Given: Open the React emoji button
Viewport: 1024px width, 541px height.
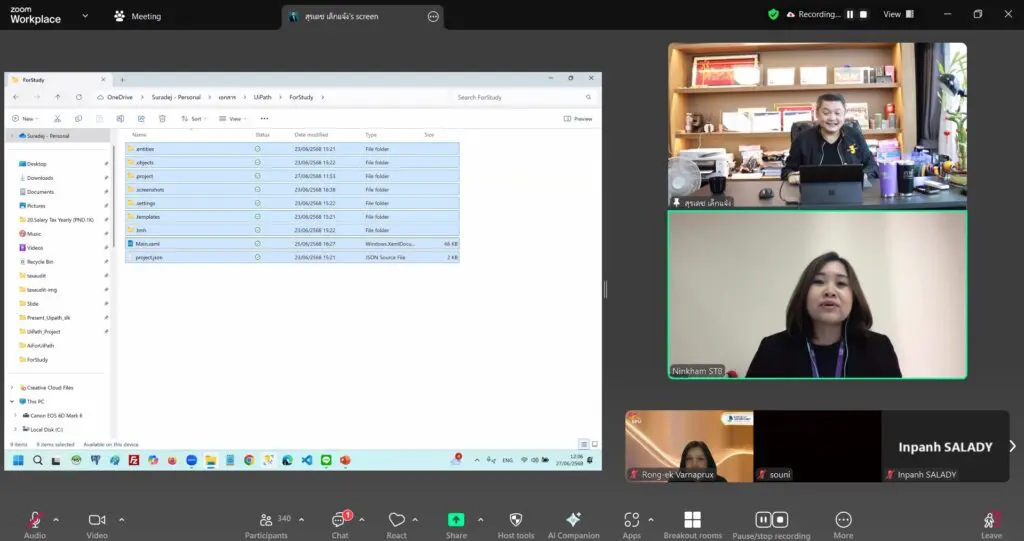Looking at the screenshot, I should tap(396, 525).
